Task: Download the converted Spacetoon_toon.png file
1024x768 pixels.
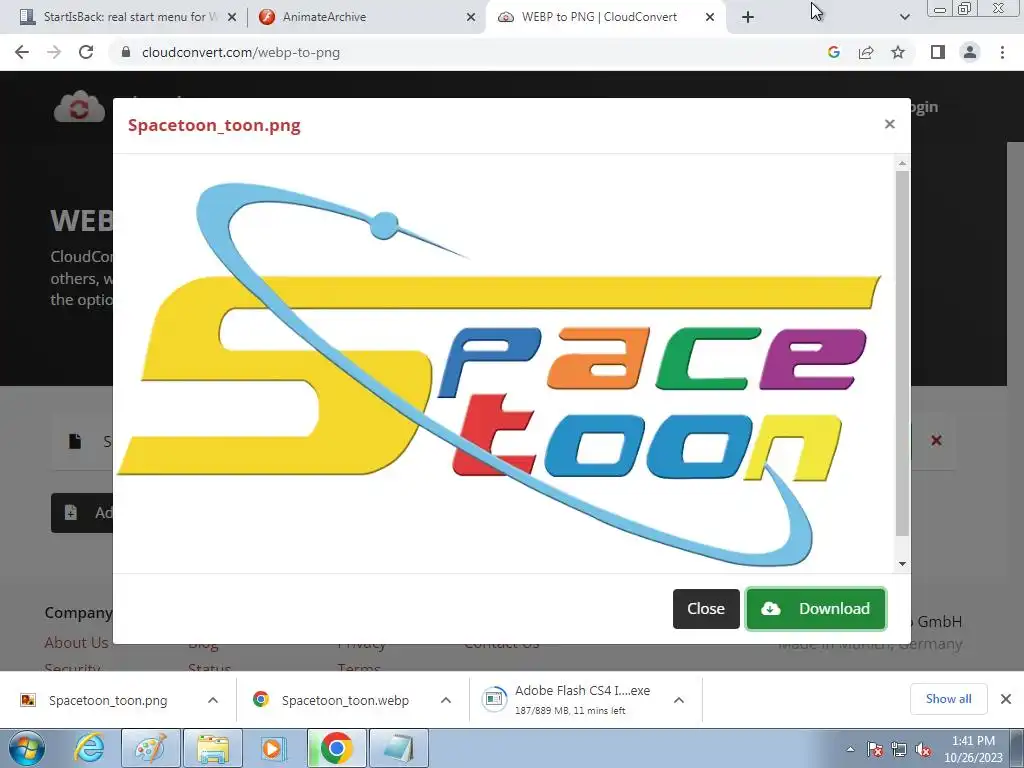Action: [x=816, y=609]
